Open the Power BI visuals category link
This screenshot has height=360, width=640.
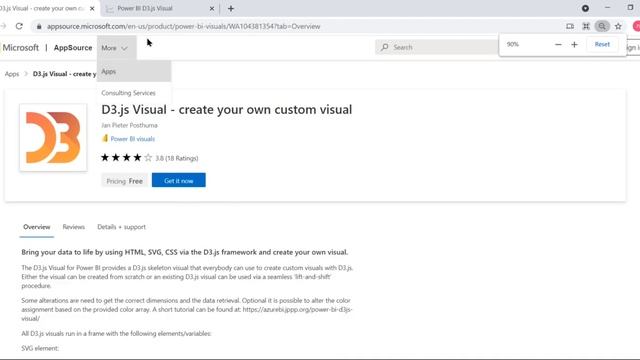[x=133, y=139]
